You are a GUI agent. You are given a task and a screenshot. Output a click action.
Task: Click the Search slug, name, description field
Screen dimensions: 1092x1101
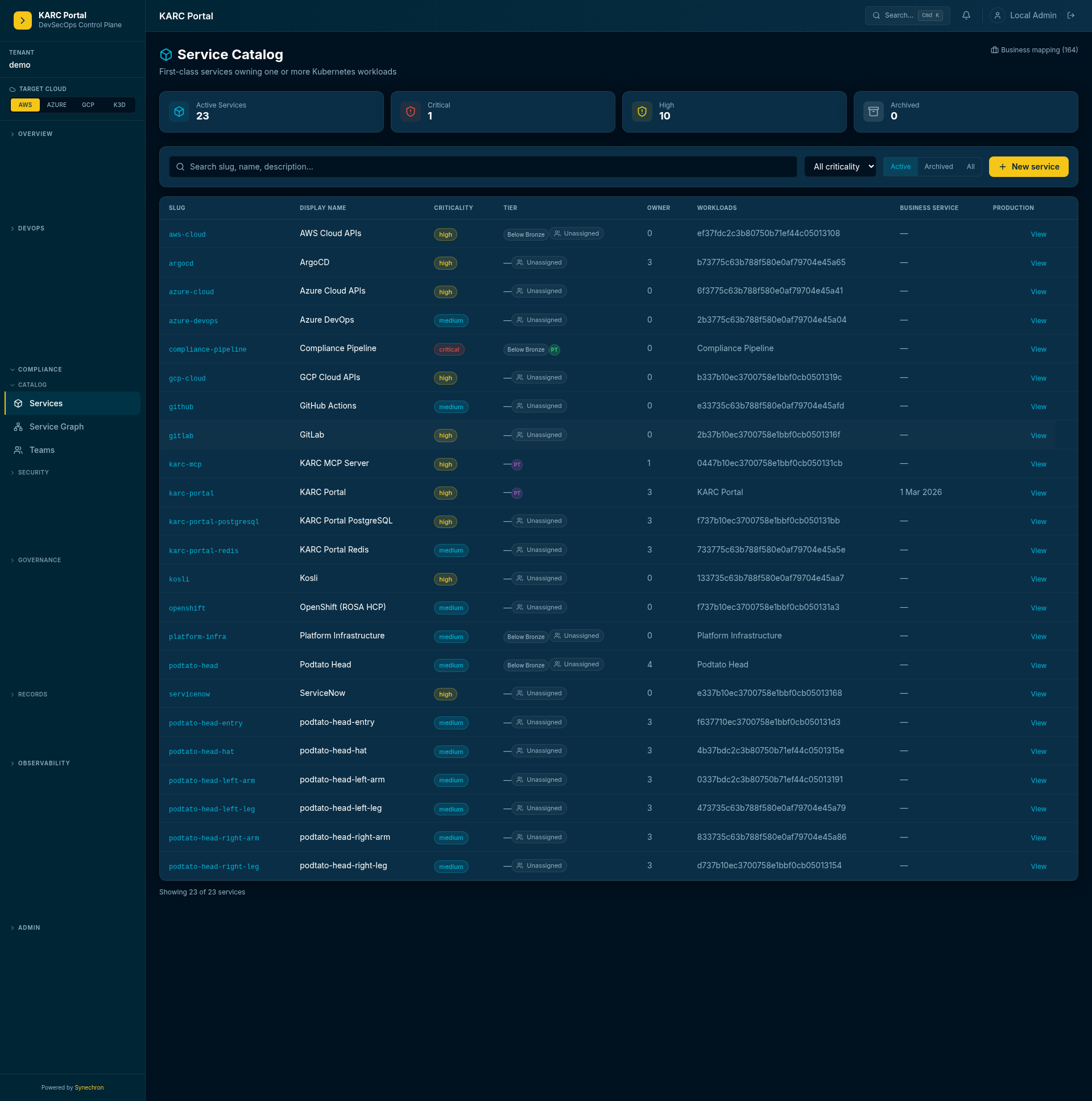pos(483,167)
